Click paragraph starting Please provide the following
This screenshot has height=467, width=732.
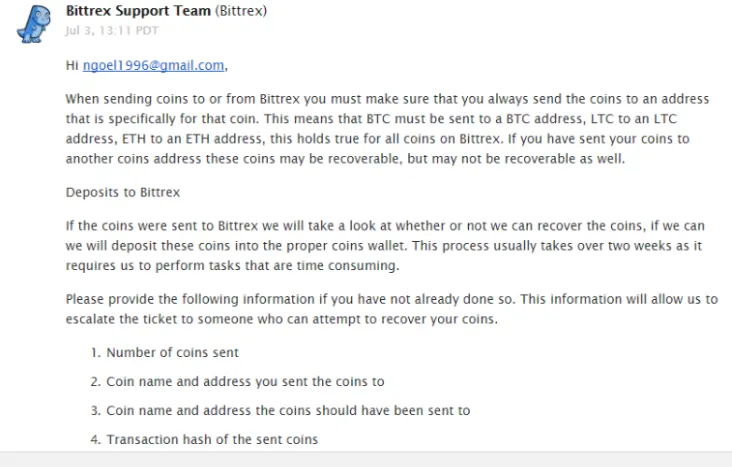click(392, 309)
